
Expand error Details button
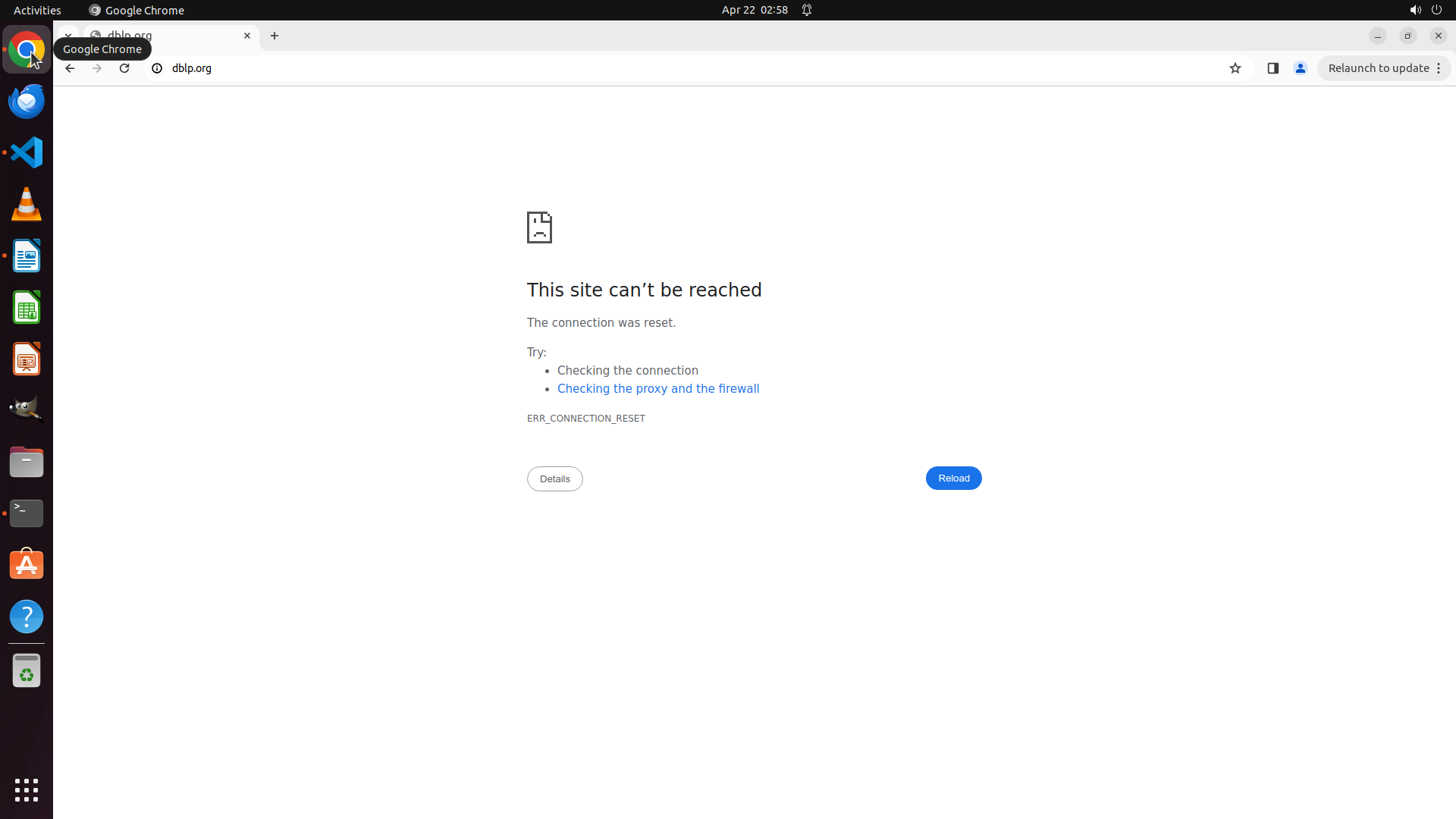coord(554,479)
